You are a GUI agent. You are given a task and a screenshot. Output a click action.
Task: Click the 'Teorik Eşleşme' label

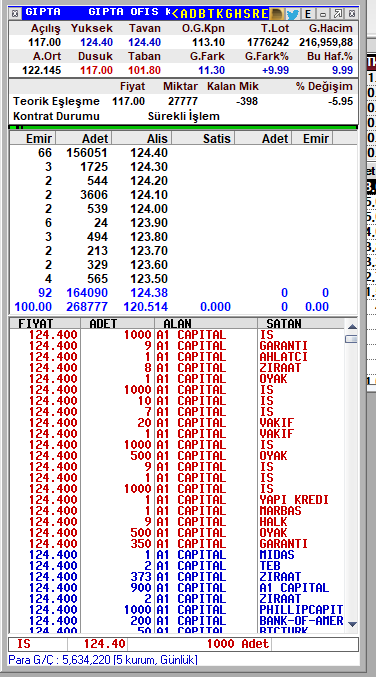(57, 101)
